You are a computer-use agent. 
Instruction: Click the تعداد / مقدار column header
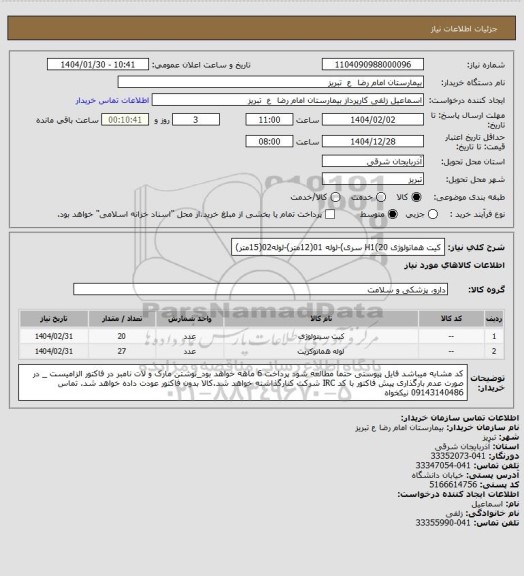(x=122, y=318)
